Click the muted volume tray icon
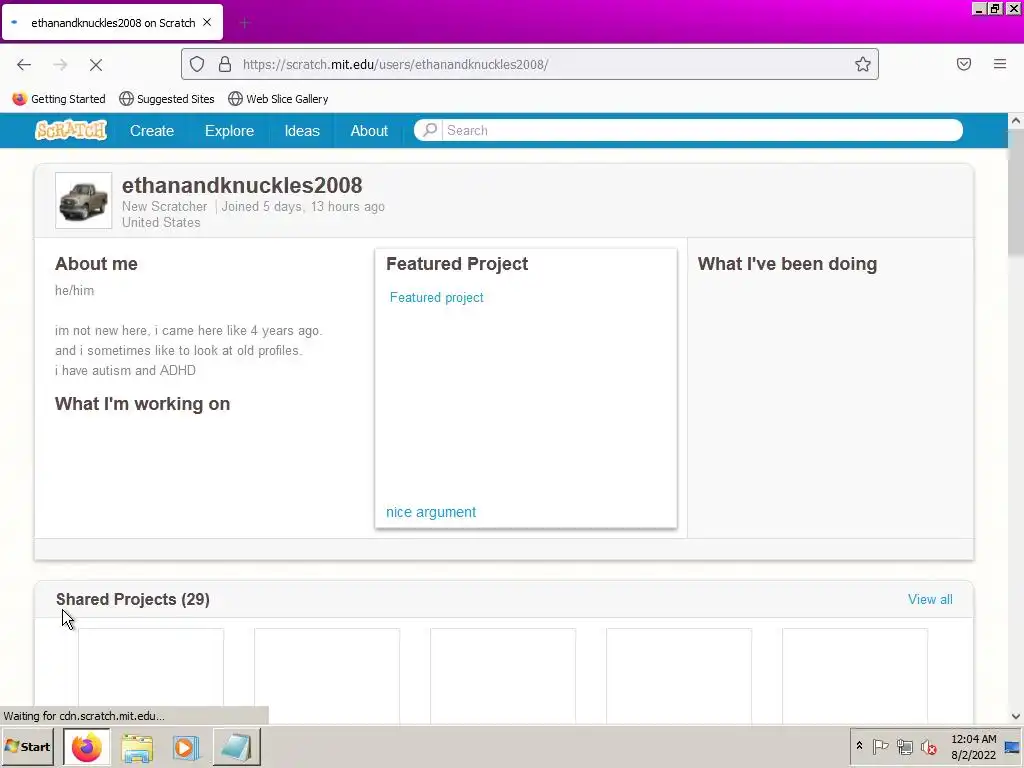The image size is (1024, 768). click(928, 746)
